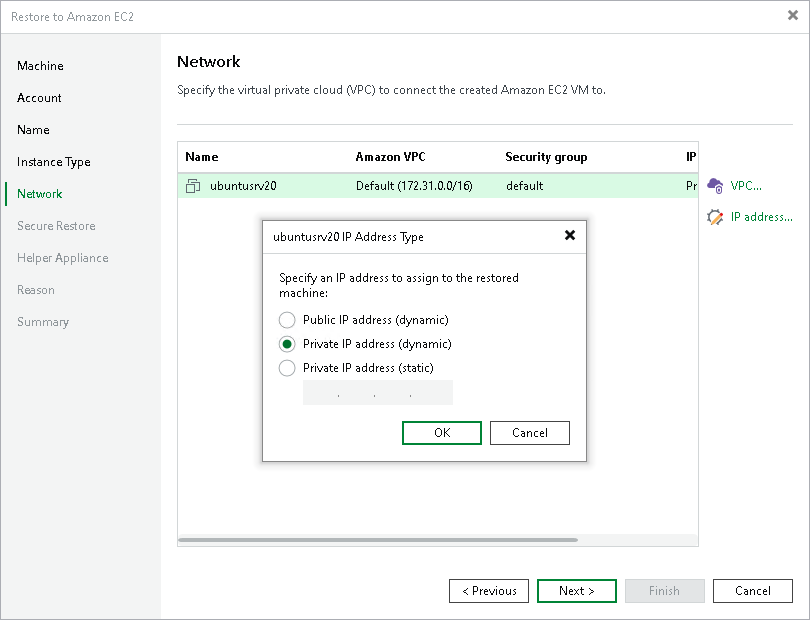
Task: Click the Name column header
Action: (202, 157)
